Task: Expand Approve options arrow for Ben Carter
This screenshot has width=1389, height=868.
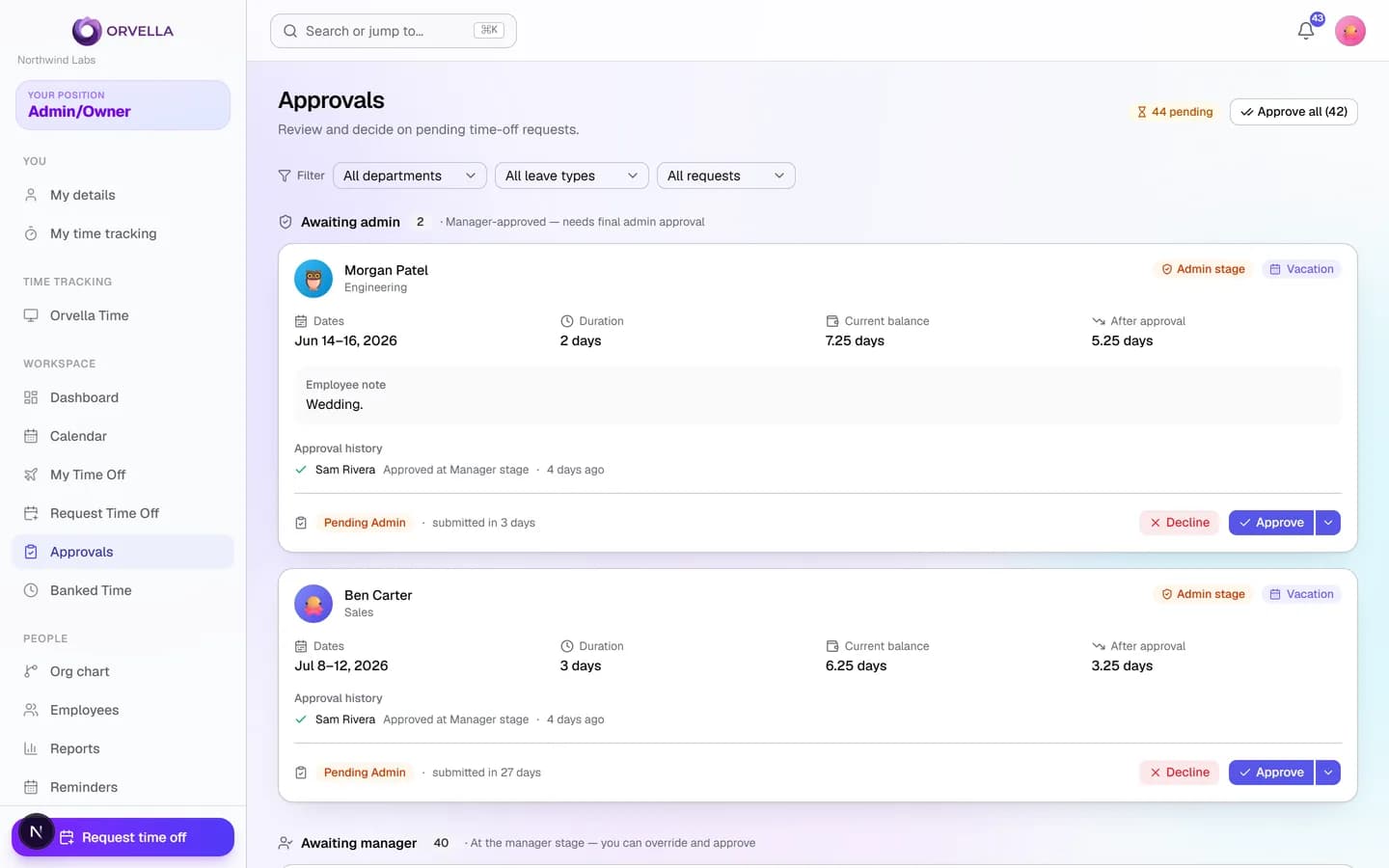Action: (x=1328, y=773)
